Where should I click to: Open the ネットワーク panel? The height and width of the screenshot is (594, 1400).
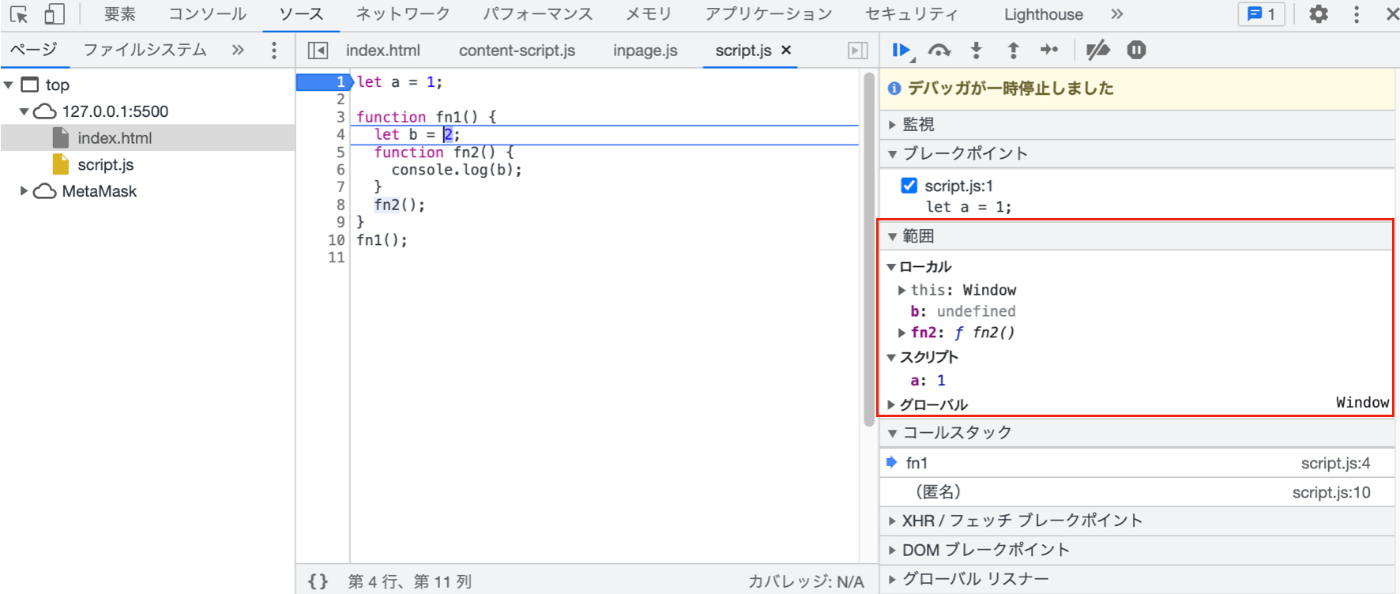(x=403, y=14)
